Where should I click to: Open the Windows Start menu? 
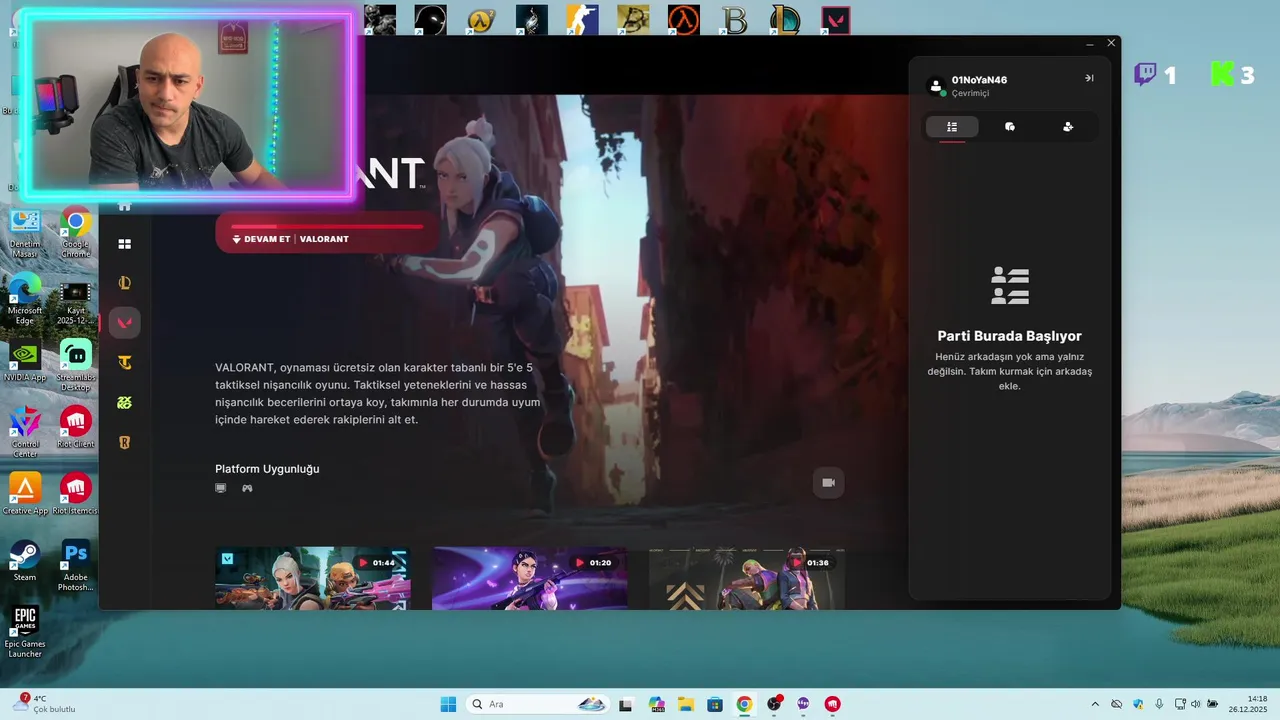pyautogui.click(x=448, y=704)
